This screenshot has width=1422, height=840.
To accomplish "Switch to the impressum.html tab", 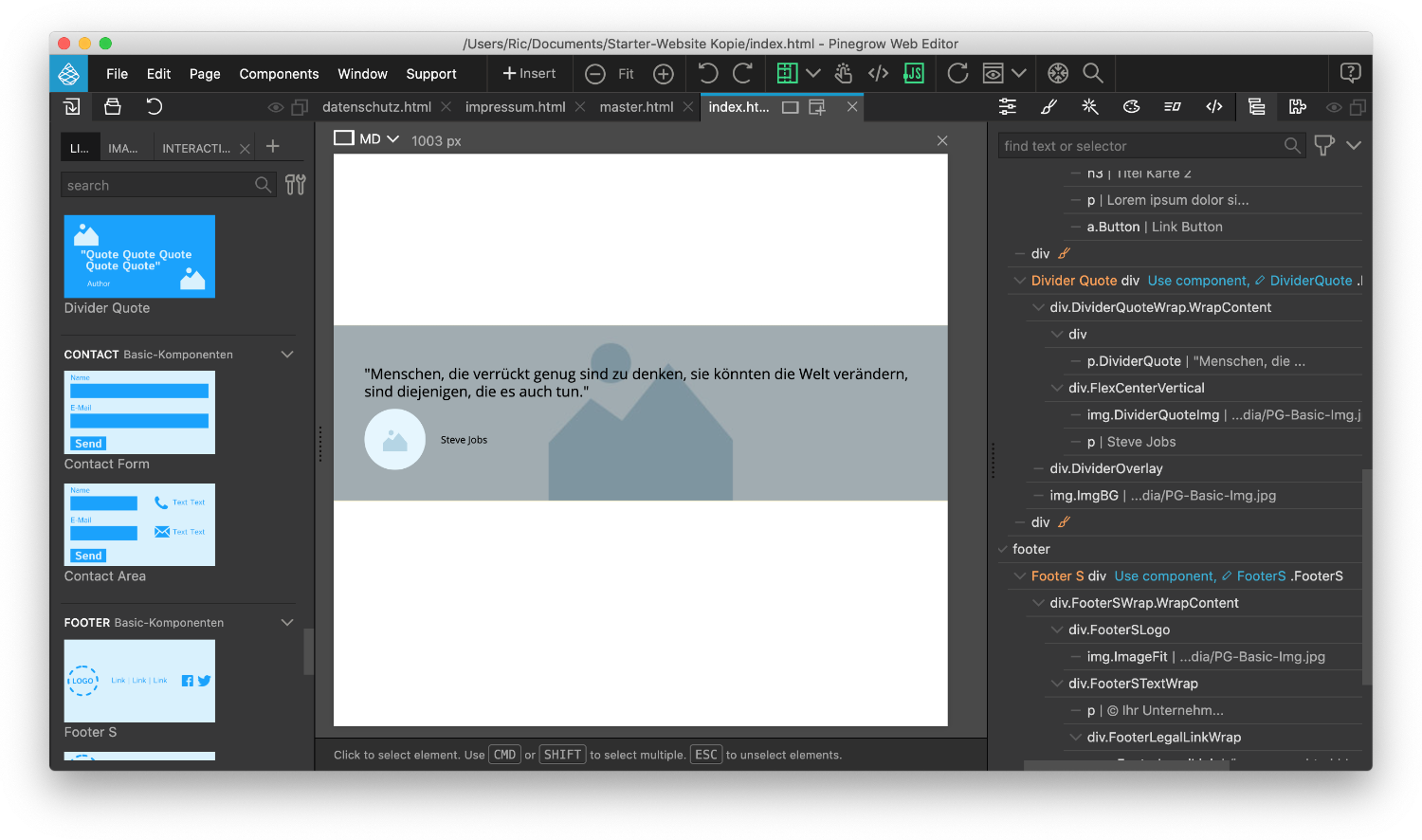I will 515,106.
